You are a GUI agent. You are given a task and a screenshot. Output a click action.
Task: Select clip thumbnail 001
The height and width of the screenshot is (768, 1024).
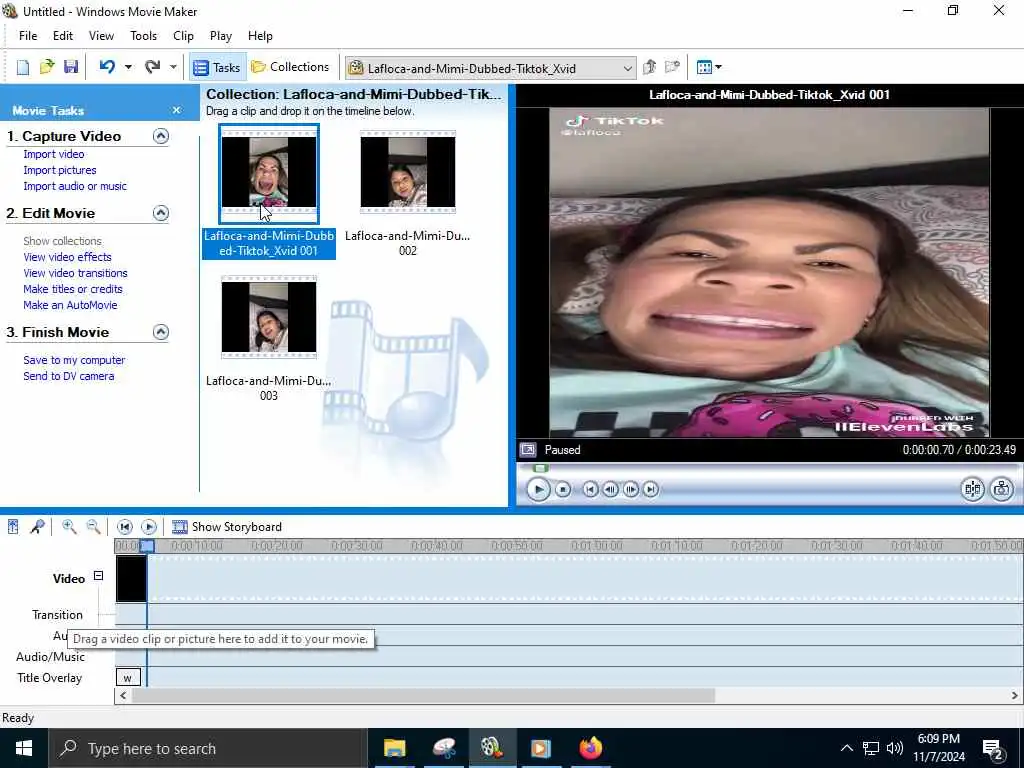(x=269, y=172)
